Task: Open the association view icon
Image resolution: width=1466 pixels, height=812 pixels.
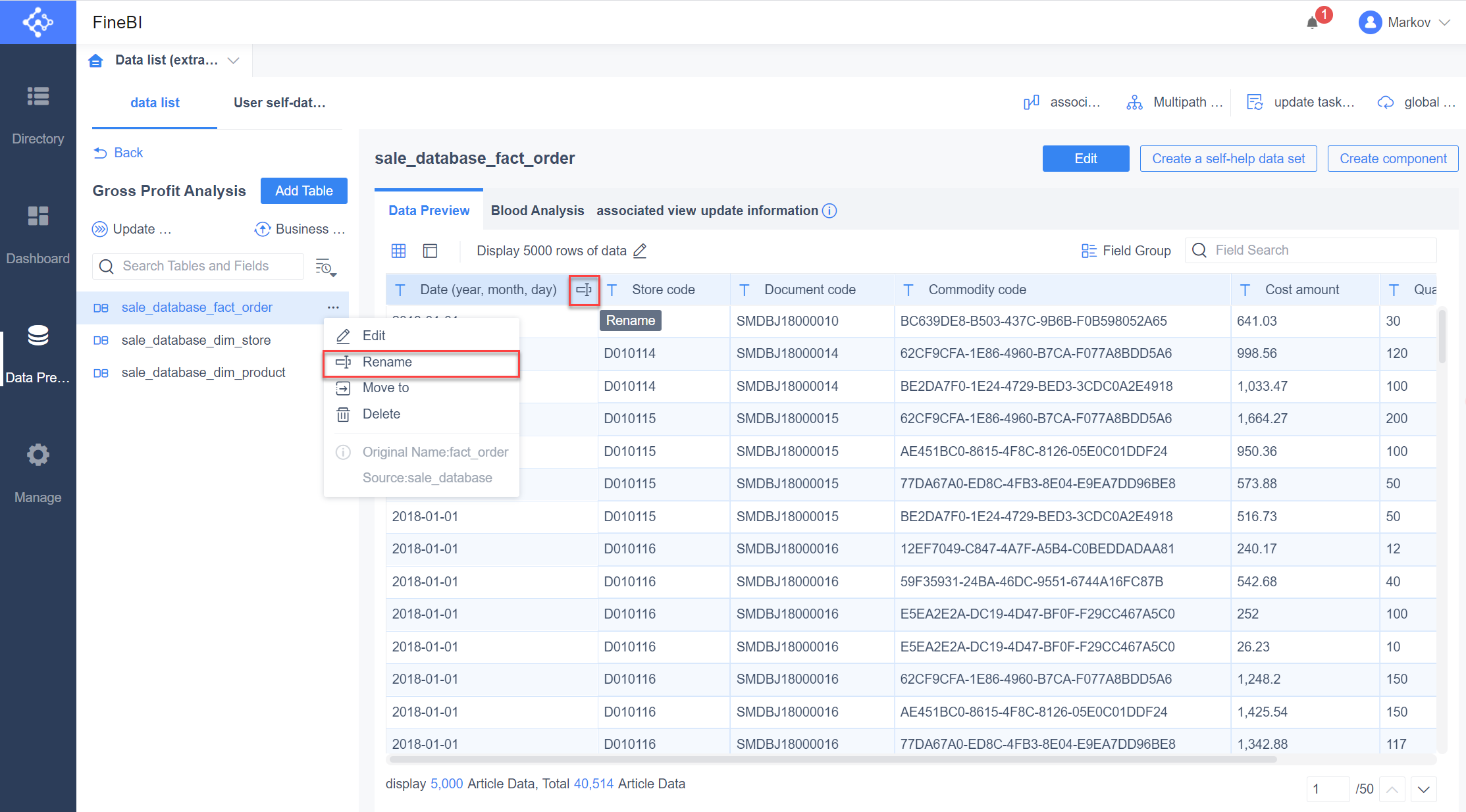Action: (x=1032, y=102)
